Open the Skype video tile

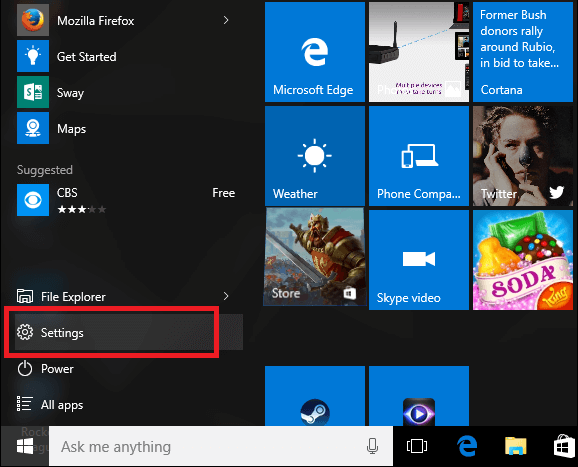coord(419,260)
